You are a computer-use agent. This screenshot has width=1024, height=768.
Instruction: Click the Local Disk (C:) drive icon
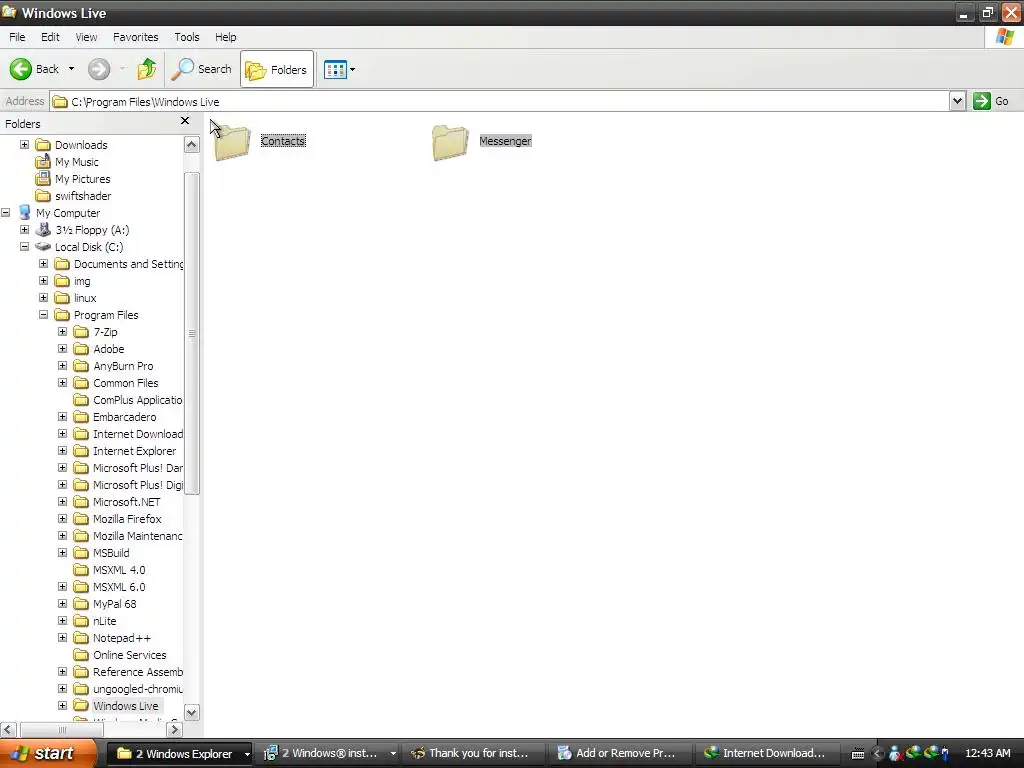point(43,246)
